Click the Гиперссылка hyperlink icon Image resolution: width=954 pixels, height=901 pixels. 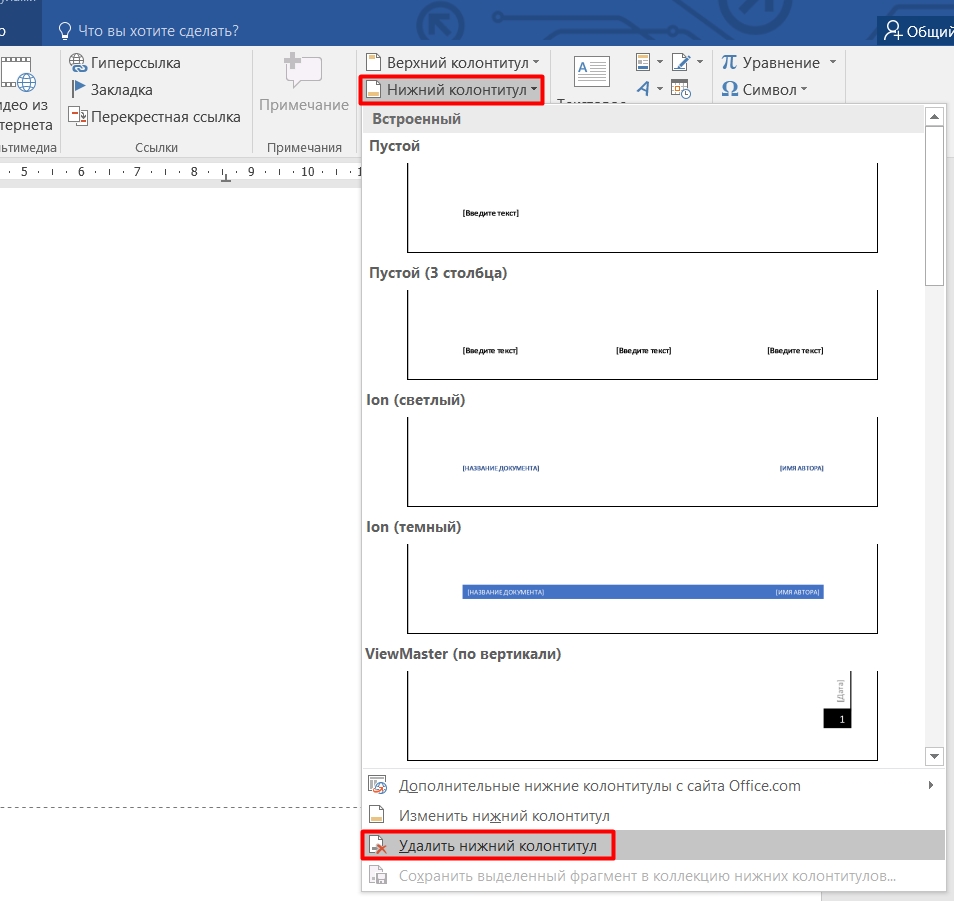pyautogui.click(x=78, y=63)
